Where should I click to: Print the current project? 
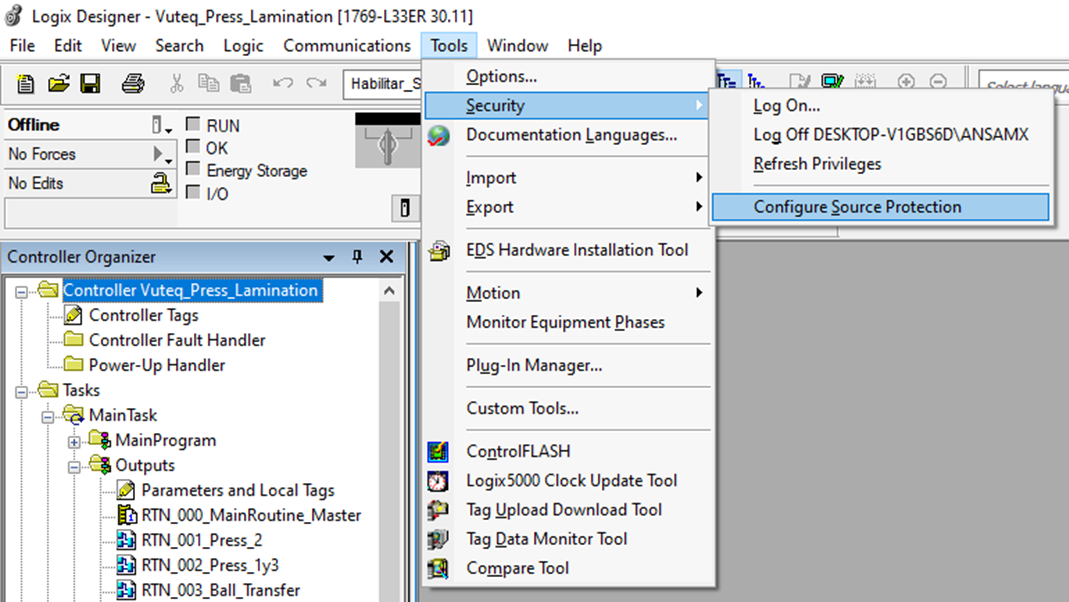tap(131, 83)
